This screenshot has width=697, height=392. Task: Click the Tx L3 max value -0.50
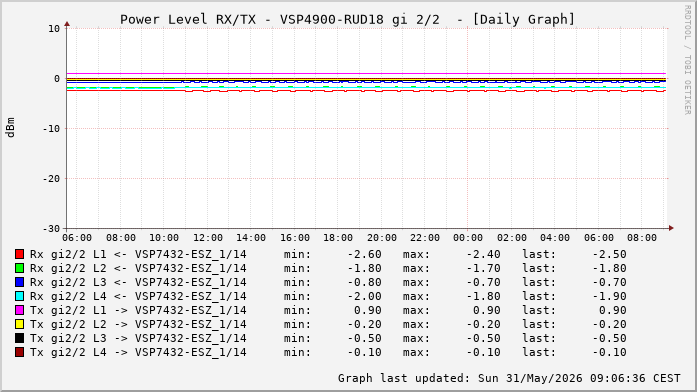484,338
